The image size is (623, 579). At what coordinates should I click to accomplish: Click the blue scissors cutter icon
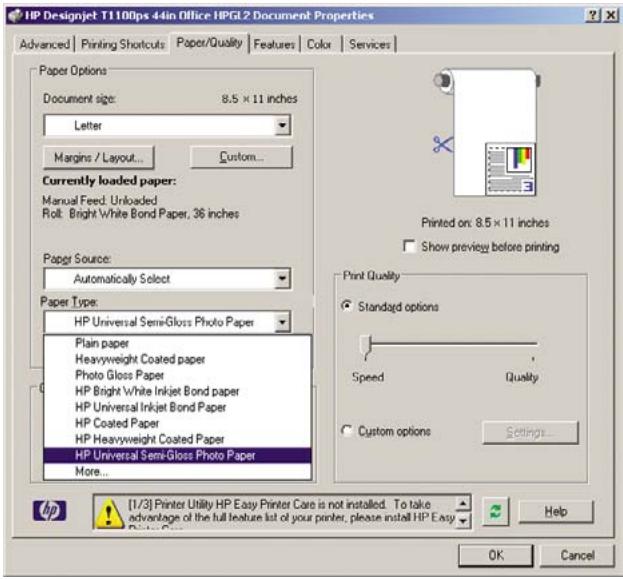coord(443,144)
